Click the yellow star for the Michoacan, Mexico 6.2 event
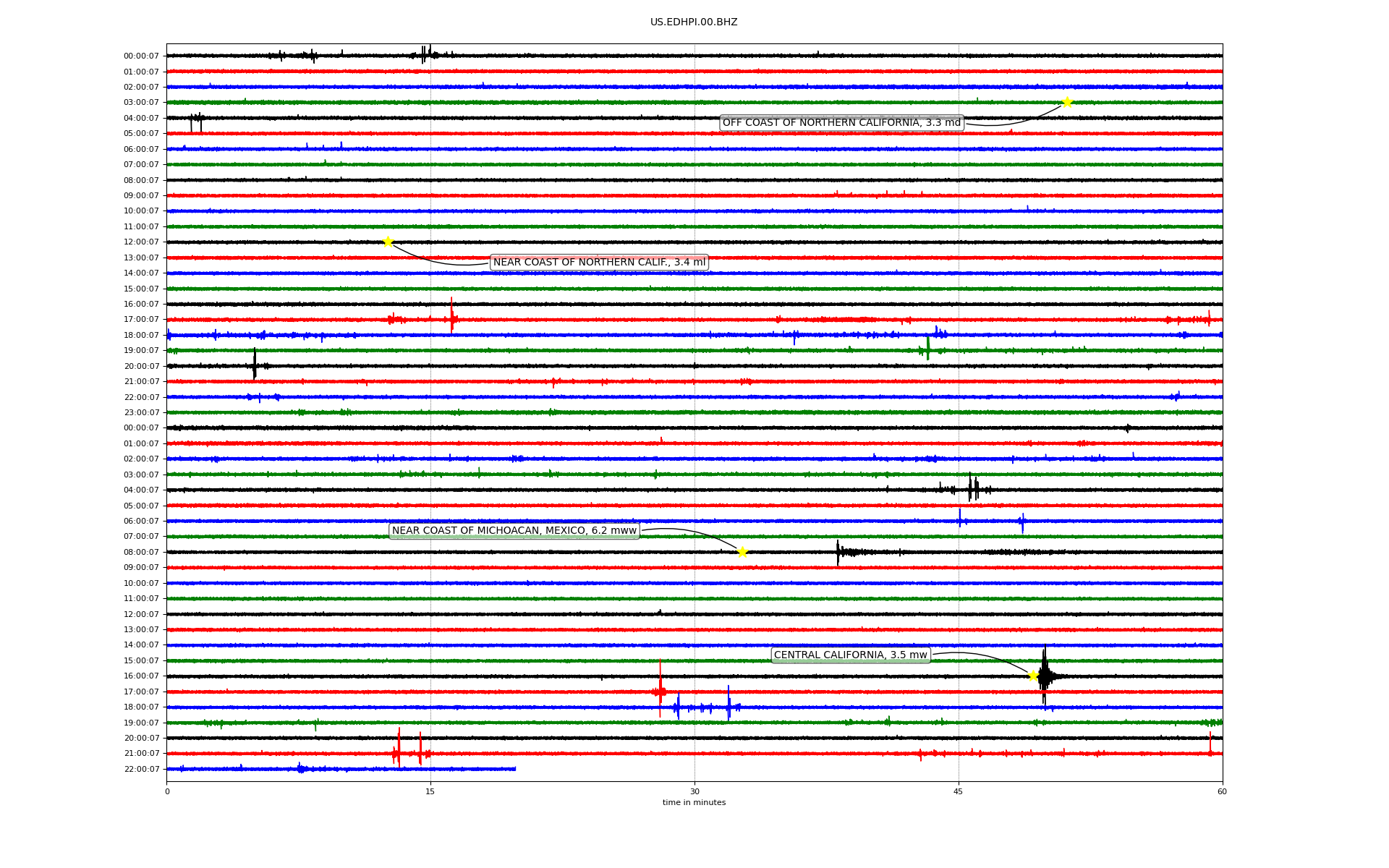Image resolution: width=1389 pixels, height=868 pixels. tap(742, 552)
